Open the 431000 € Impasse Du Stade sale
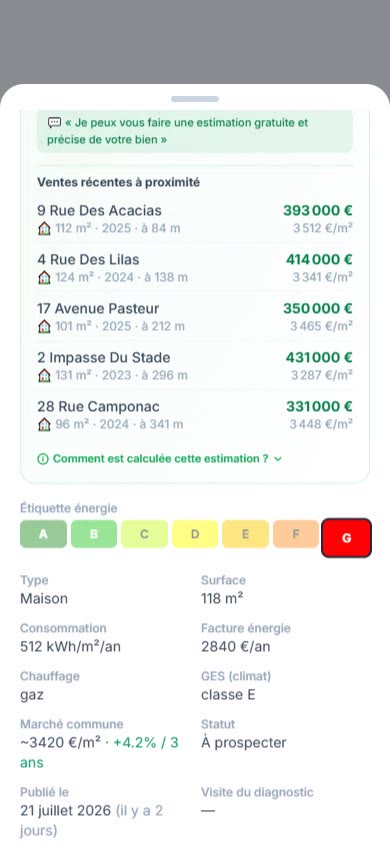Viewport: 390px width, 844px height. [195, 366]
